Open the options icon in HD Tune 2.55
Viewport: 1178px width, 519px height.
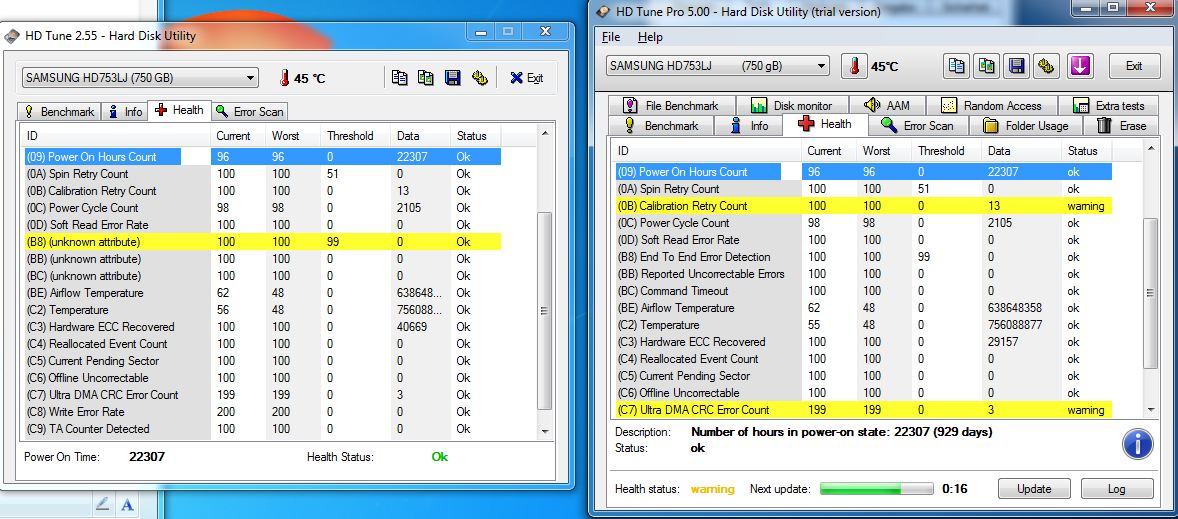click(479, 77)
